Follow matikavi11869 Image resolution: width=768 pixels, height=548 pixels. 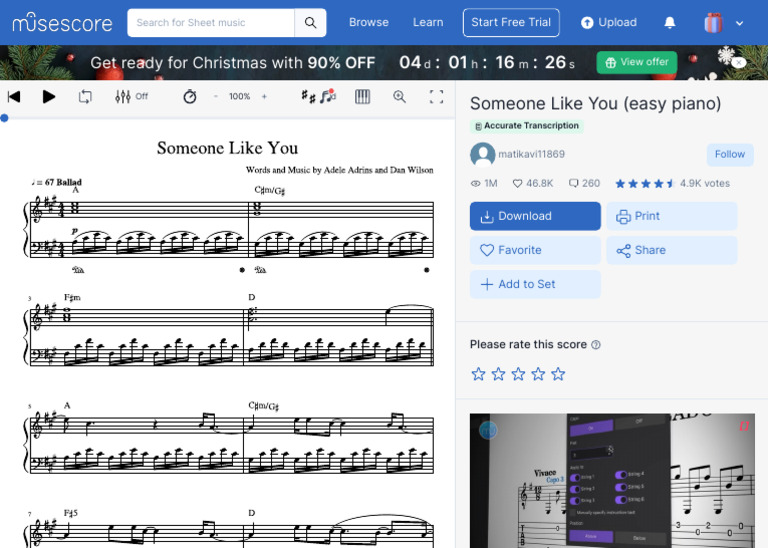pyautogui.click(x=730, y=154)
